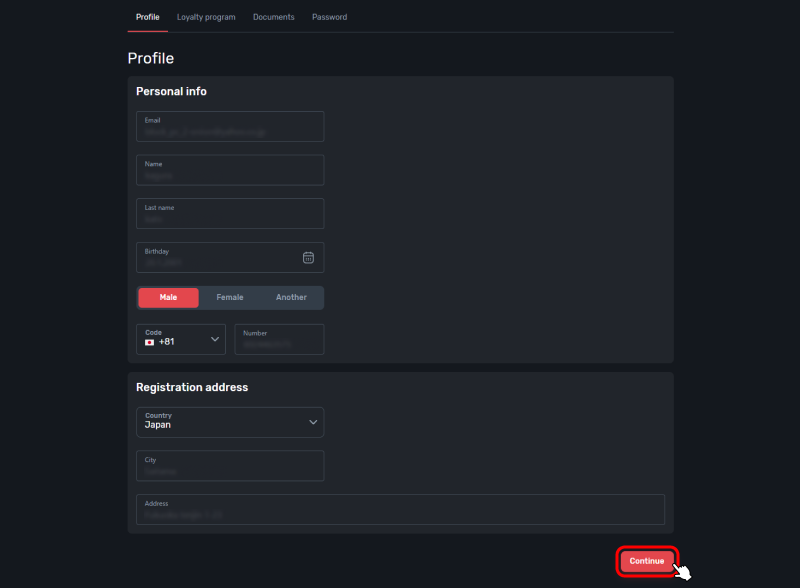This screenshot has height=588, width=800.
Task: Choose Another as gender
Action: pyautogui.click(x=291, y=298)
